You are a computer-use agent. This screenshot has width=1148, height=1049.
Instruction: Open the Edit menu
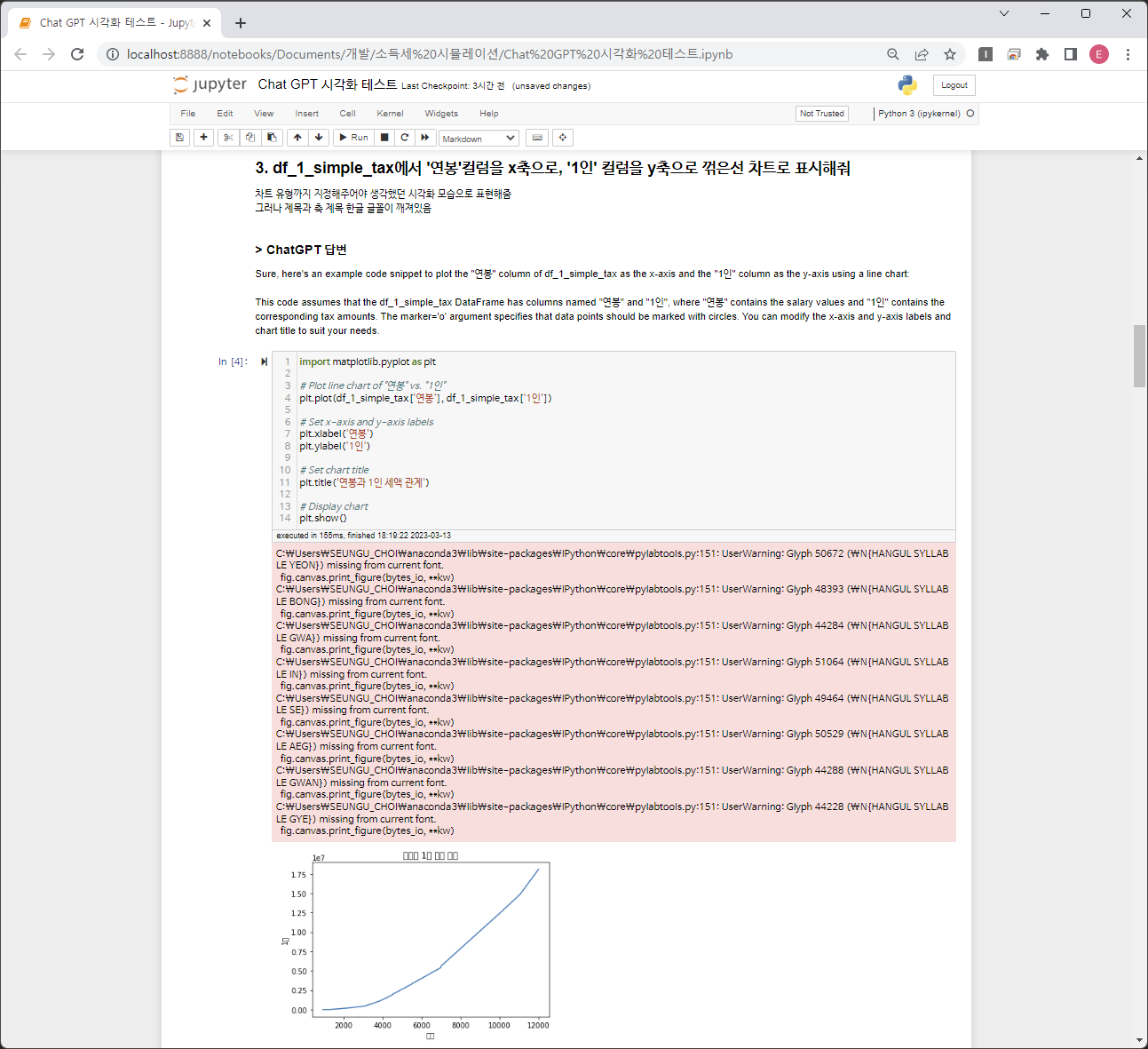225,114
